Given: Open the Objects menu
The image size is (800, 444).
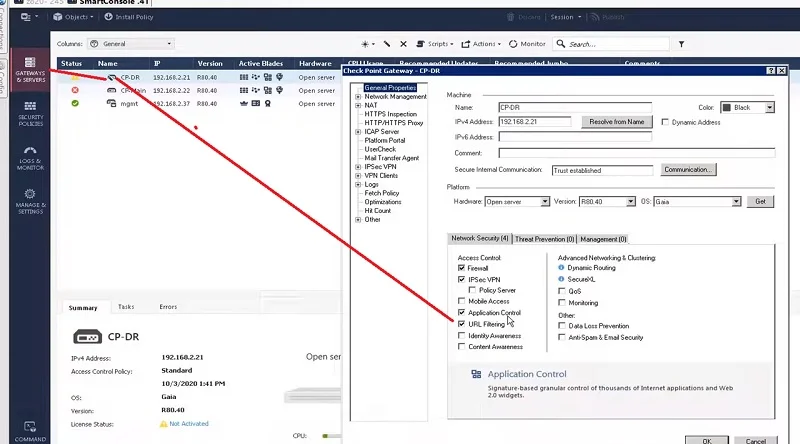Looking at the screenshot, I should coord(73,17).
